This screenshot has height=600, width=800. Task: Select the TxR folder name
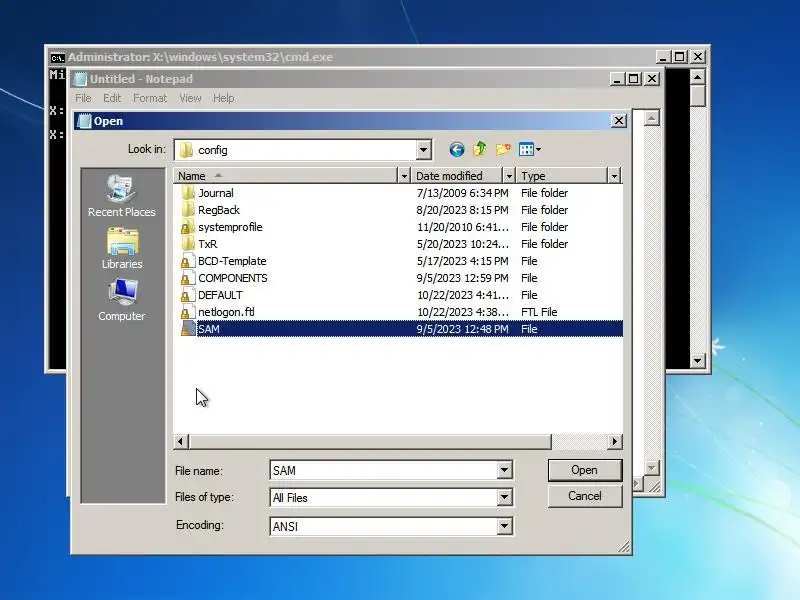coord(208,244)
